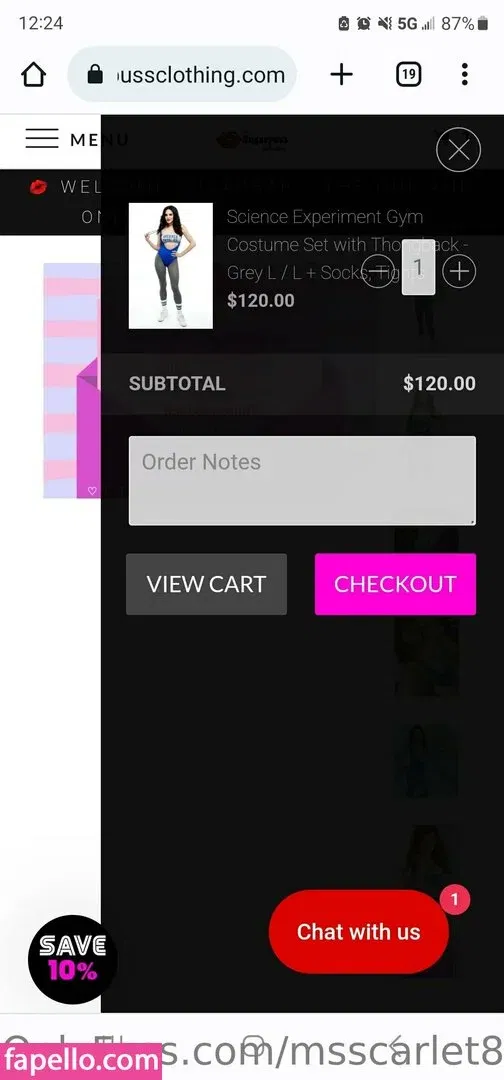This screenshot has width=504, height=1080.
Task: Close the cart drawer with X
Action: [459, 149]
